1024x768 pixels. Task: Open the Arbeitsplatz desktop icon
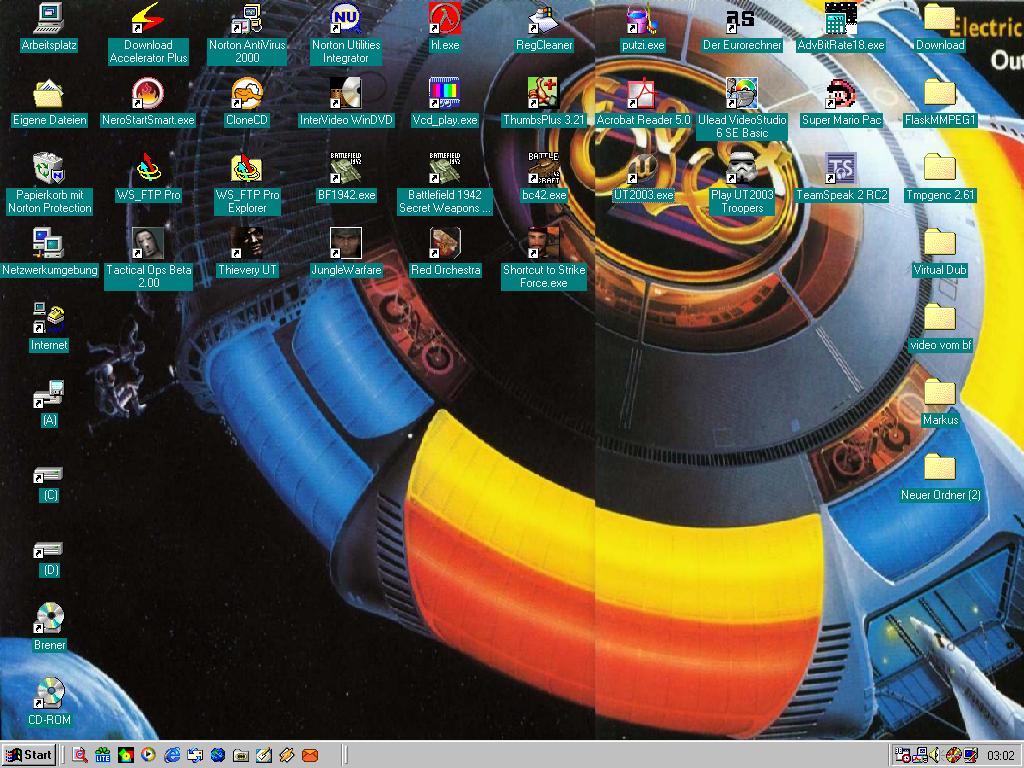point(49,27)
